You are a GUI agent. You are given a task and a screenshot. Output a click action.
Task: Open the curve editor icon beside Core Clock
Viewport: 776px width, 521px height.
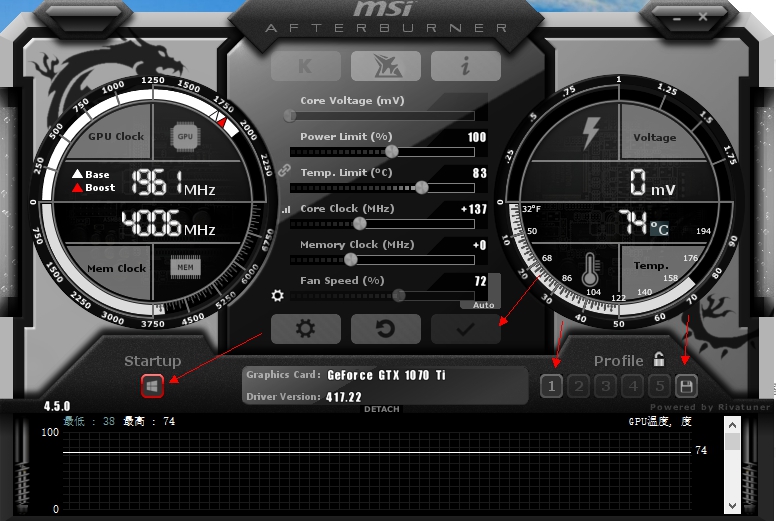(286, 209)
